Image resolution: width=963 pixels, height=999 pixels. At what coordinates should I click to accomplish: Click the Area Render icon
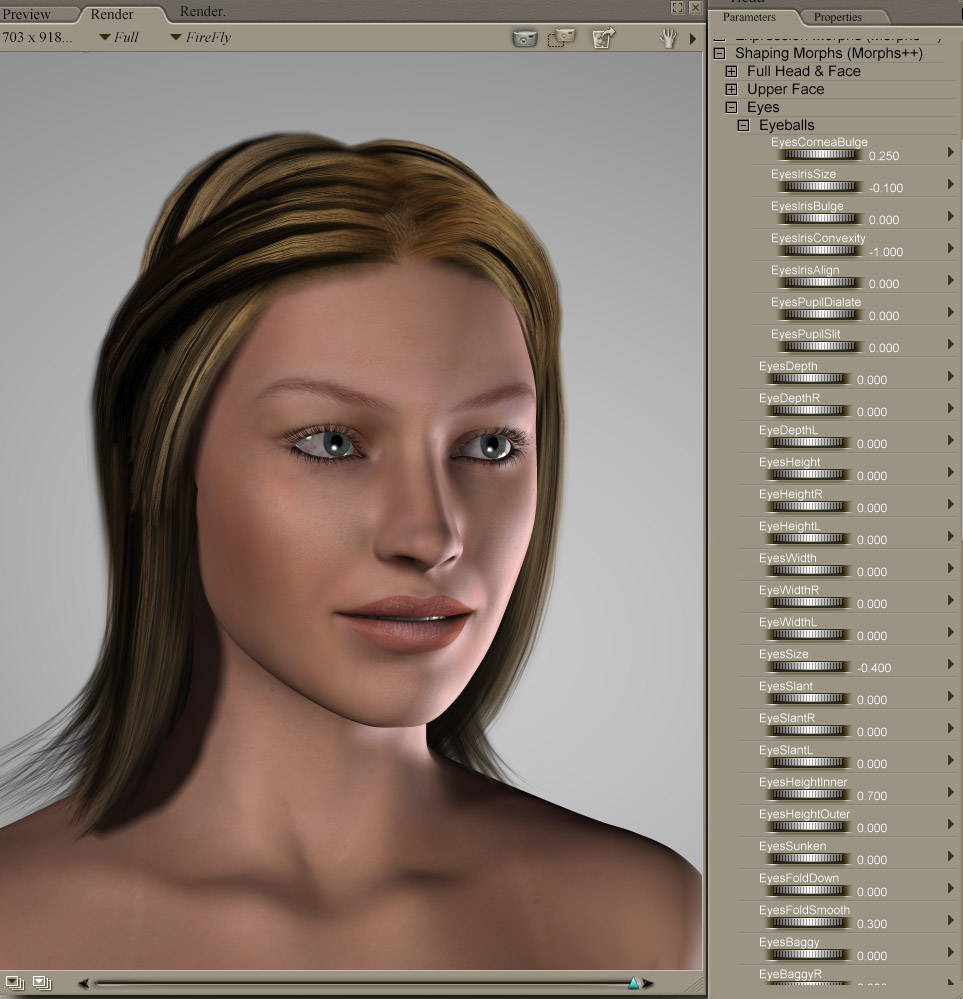[x=562, y=38]
